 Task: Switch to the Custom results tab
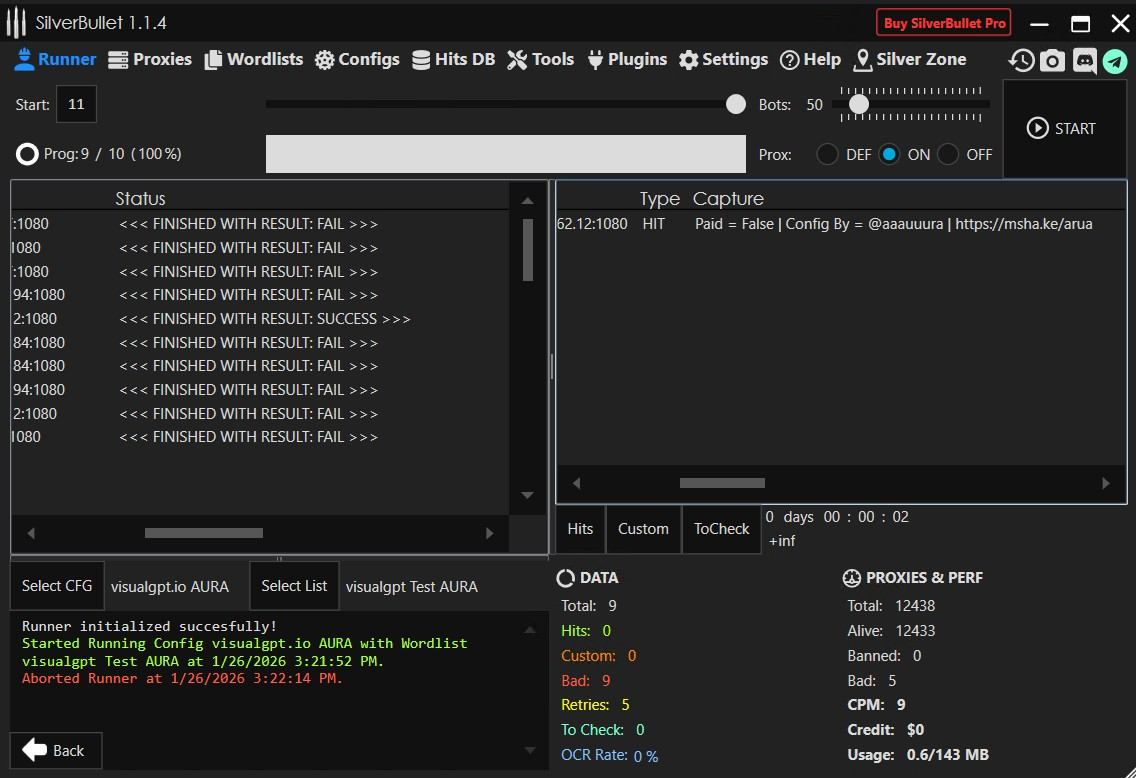pos(643,529)
